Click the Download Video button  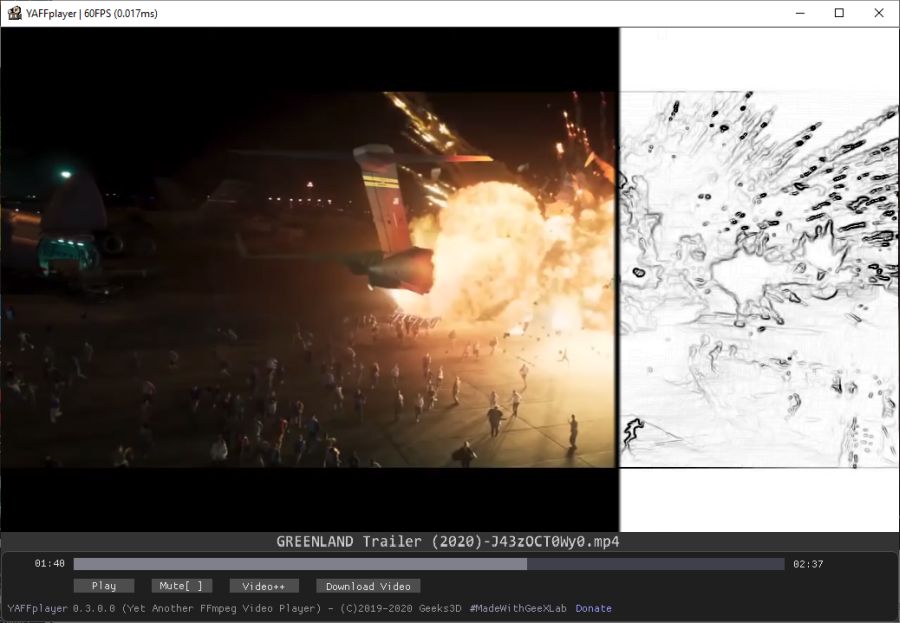[368, 586]
